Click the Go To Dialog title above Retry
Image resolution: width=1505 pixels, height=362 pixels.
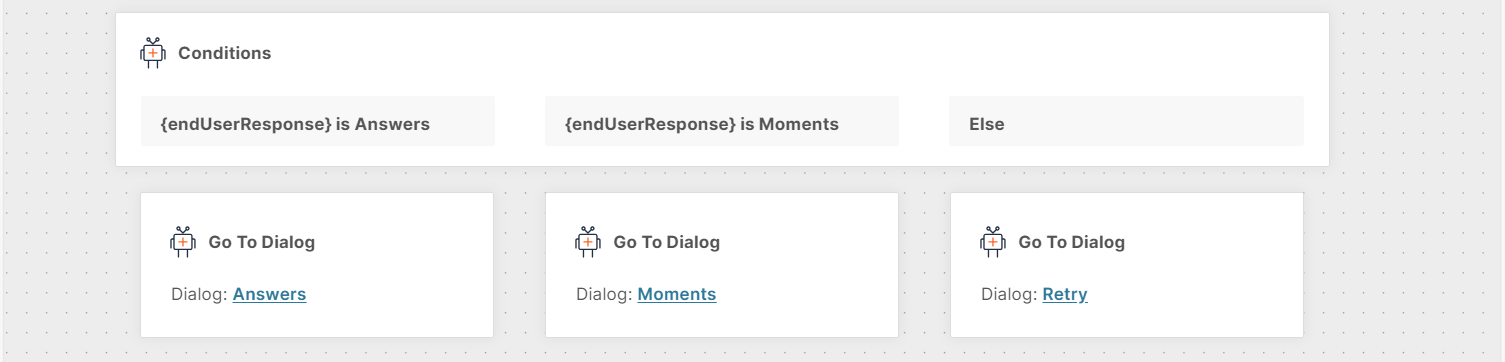click(x=1072, y=242)
